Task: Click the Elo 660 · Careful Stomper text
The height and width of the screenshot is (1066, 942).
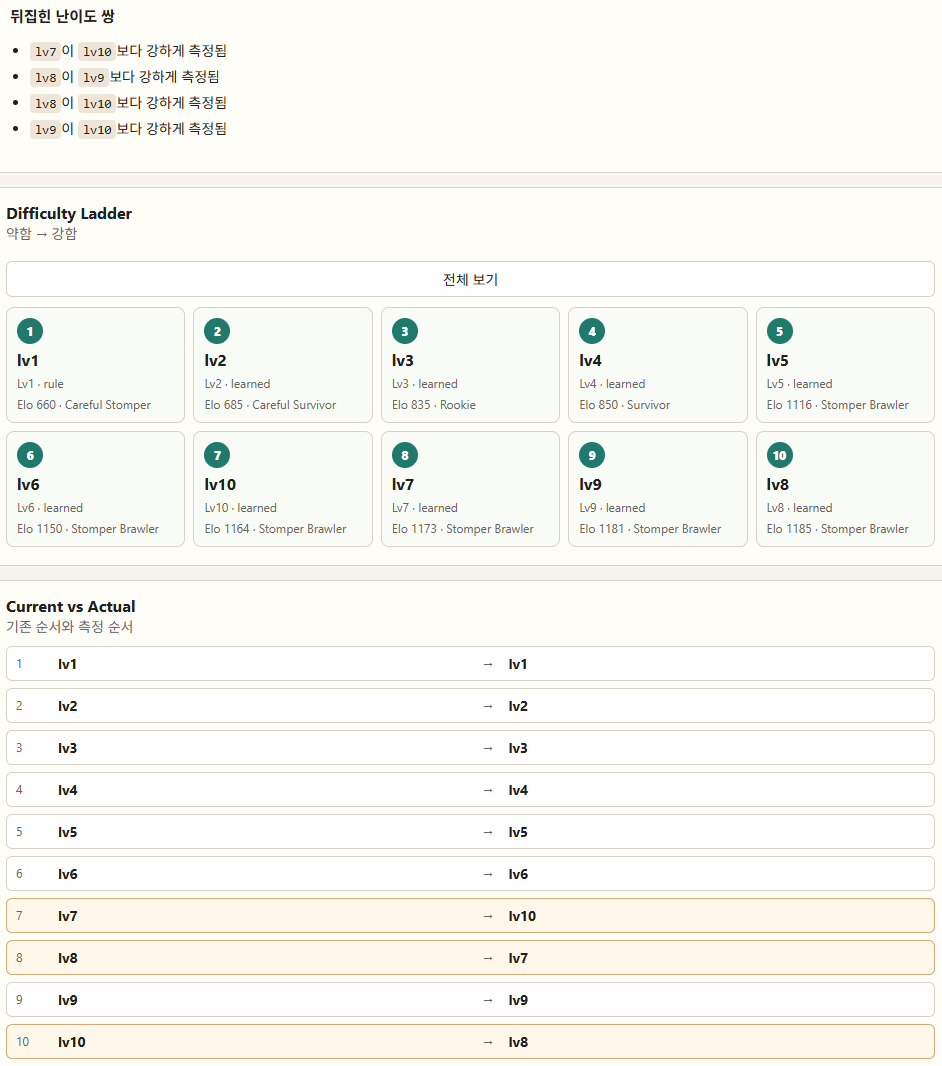Action: coord(84,405)
